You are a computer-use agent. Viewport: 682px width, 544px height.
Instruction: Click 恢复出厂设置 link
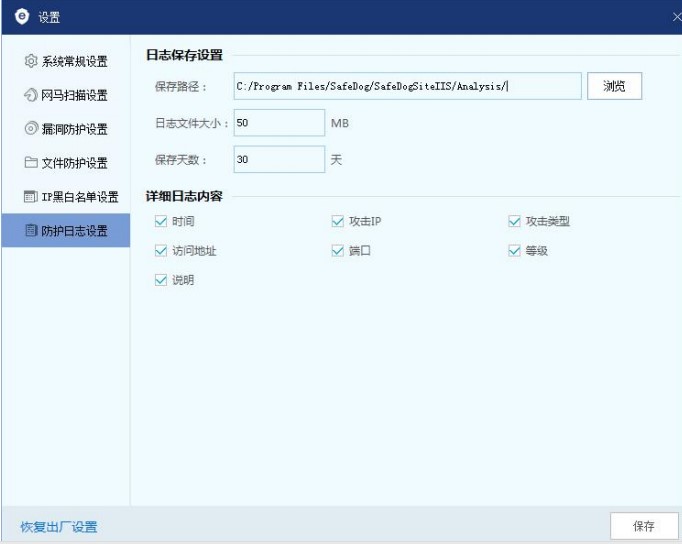tap(59, 527)
